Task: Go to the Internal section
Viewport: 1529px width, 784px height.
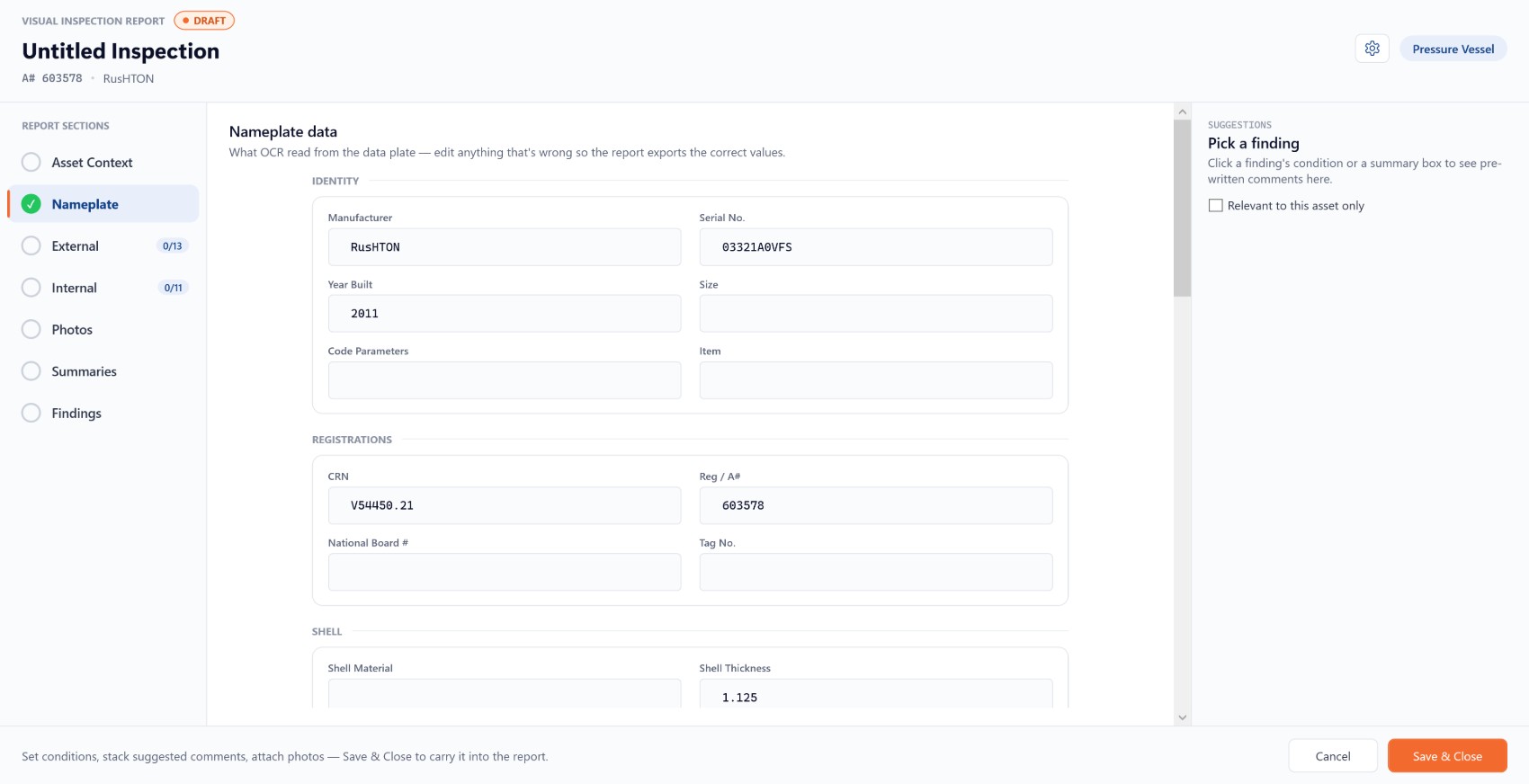Action: click(103, 288)
